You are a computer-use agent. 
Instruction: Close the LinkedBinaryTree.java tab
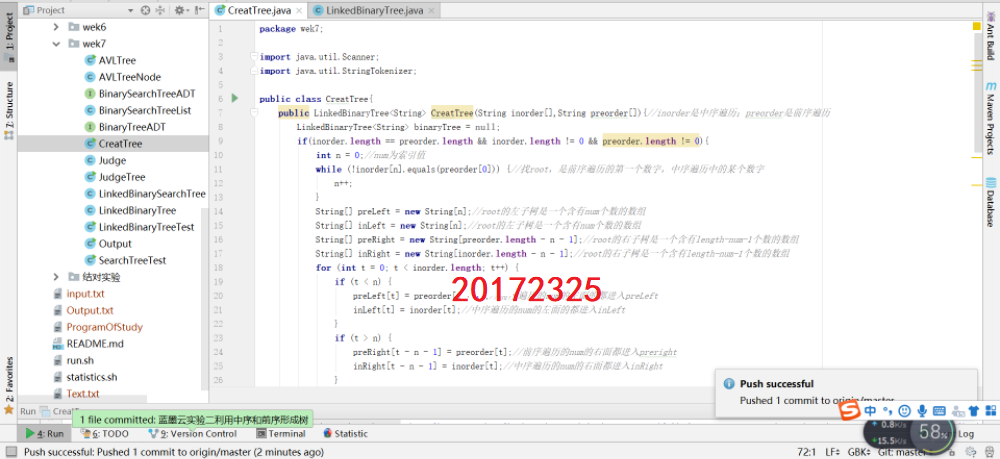coord(432,11)
